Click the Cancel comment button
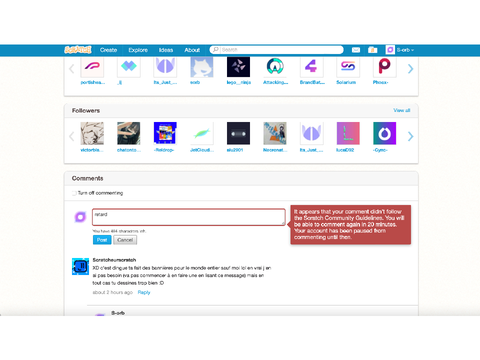Screen dimensions: 480x360 (125, 240)
